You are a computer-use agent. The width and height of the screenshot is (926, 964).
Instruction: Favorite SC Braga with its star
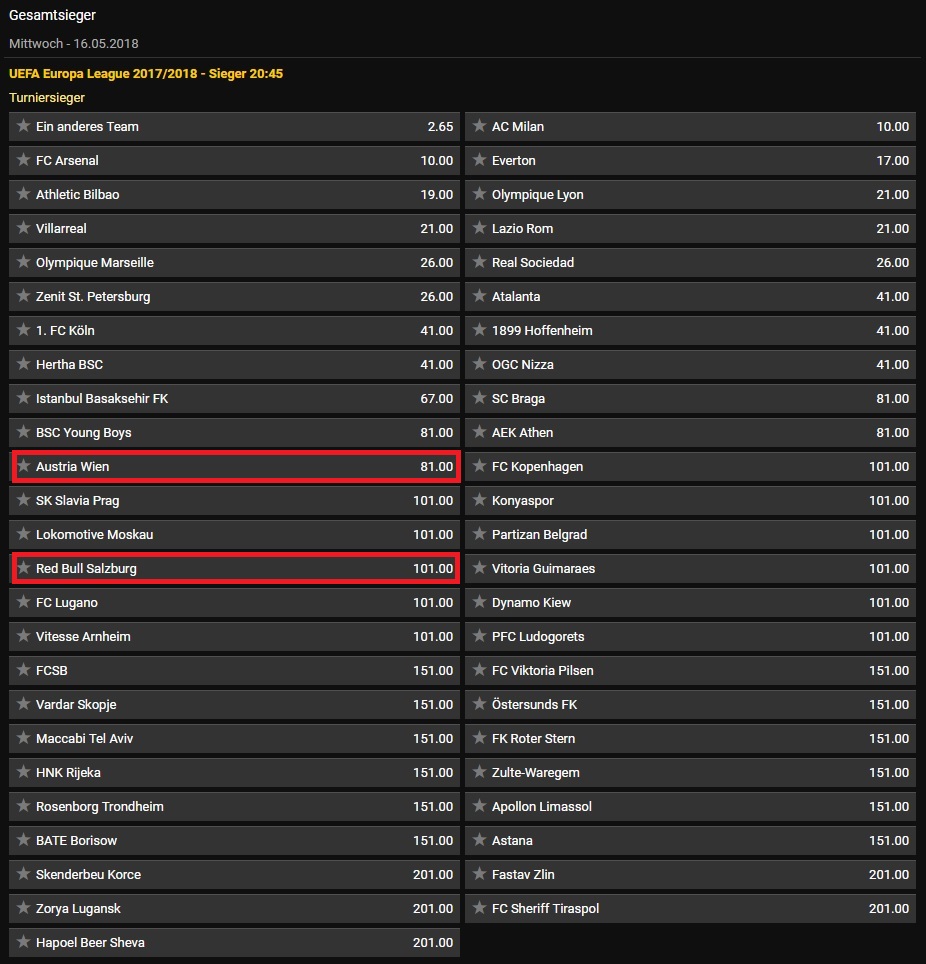tap(480, 398)
